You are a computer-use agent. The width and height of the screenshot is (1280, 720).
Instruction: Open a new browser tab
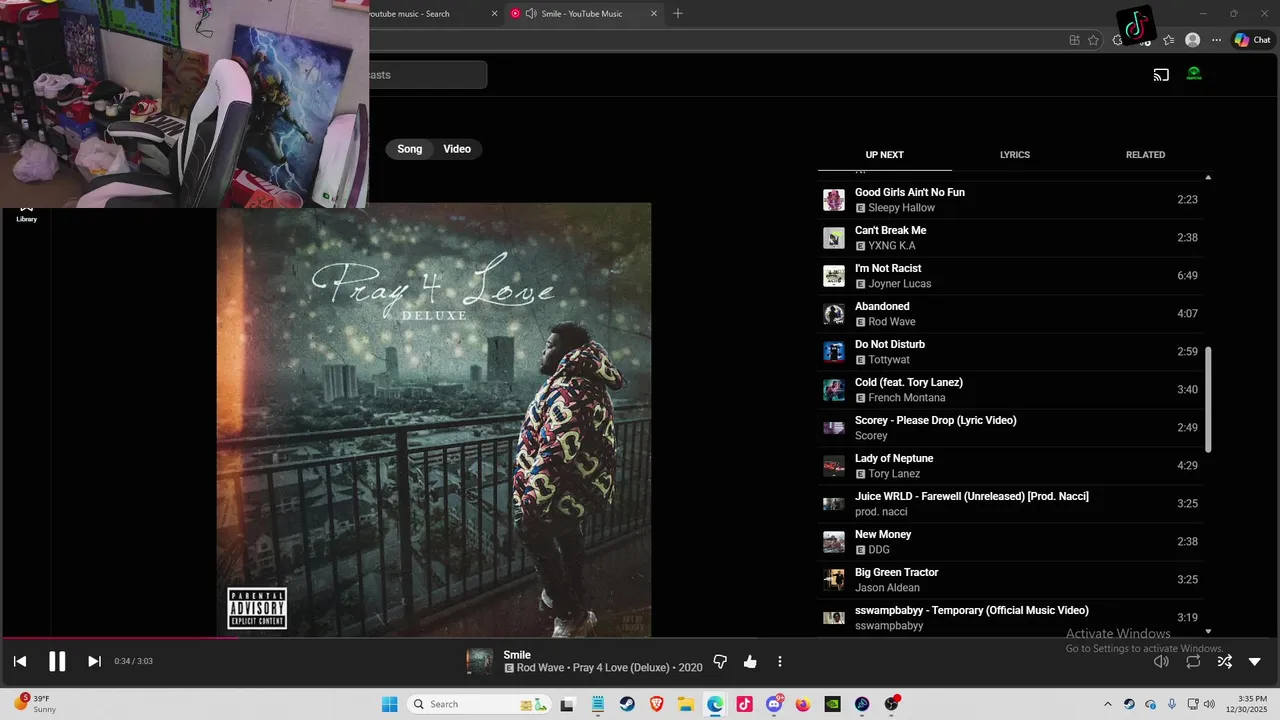coord(678,13)
